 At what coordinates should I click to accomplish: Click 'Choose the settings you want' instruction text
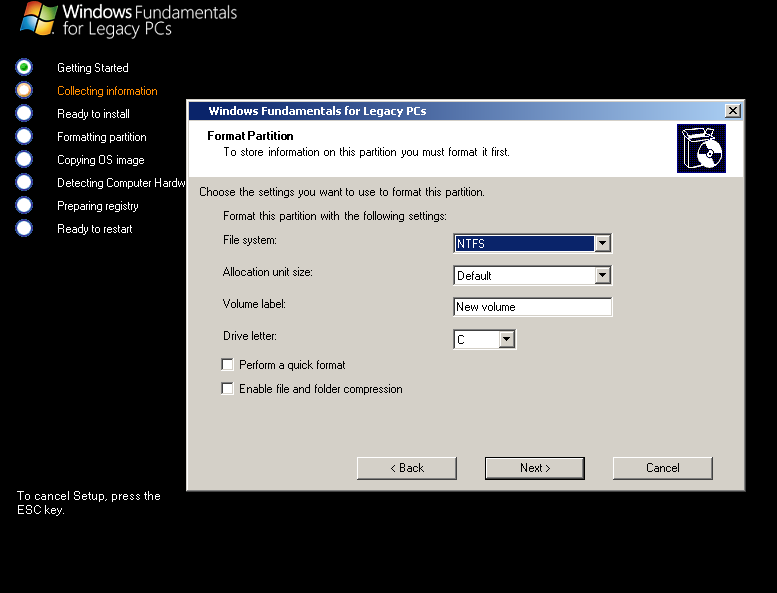tap(342, 192)
